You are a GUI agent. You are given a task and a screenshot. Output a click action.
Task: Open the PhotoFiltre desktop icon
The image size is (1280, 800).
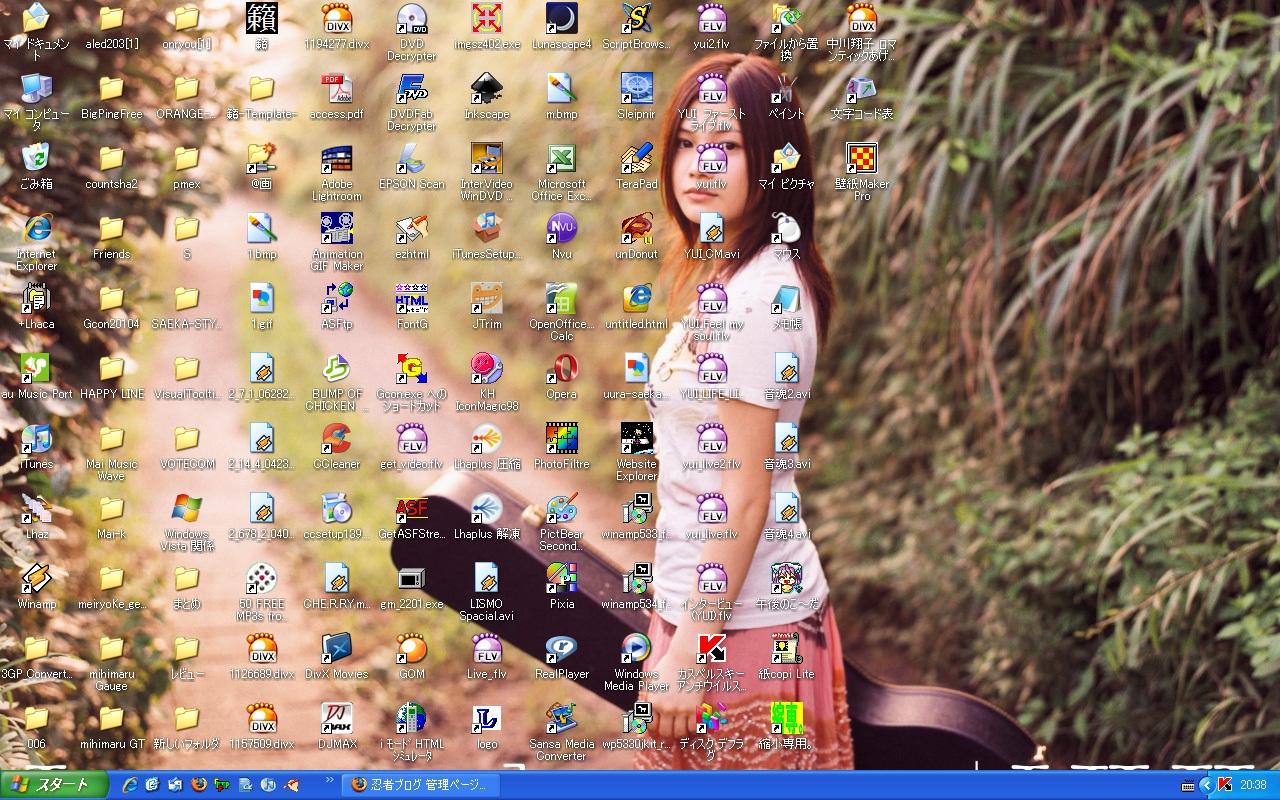point(561,440)
